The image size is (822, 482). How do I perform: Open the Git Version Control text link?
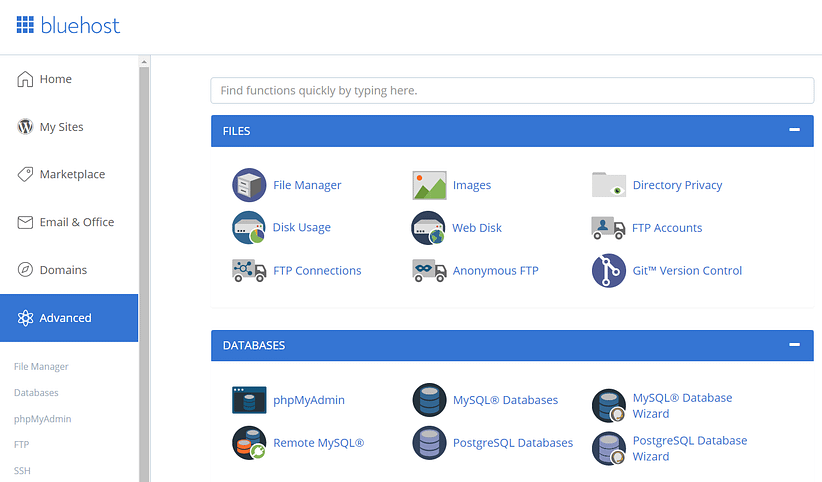(x=687, y=271)
